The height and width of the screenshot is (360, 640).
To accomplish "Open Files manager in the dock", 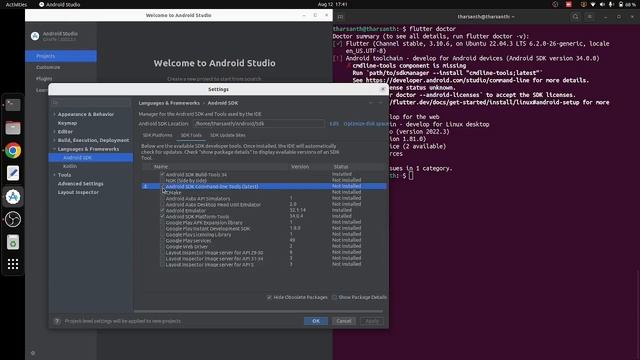I will 13,128.
